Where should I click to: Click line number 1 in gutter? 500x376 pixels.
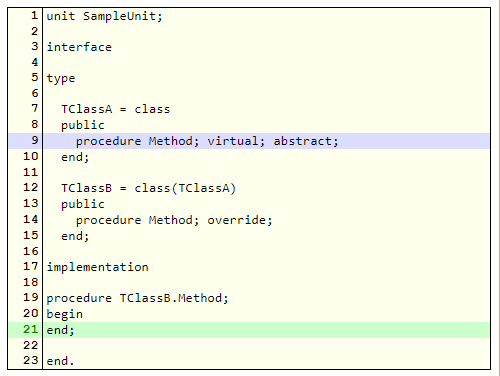click(35, 15)
